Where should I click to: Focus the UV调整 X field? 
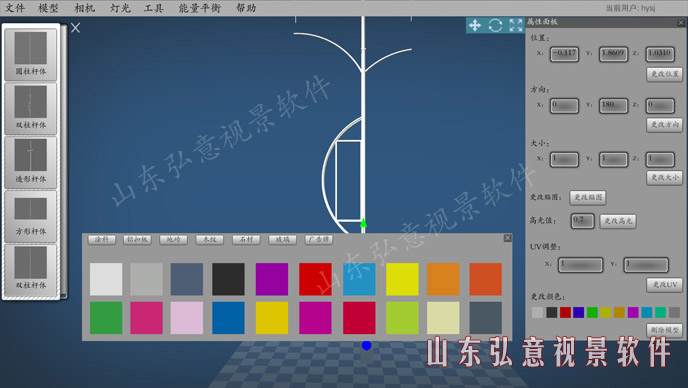click(x=580, y=265)
